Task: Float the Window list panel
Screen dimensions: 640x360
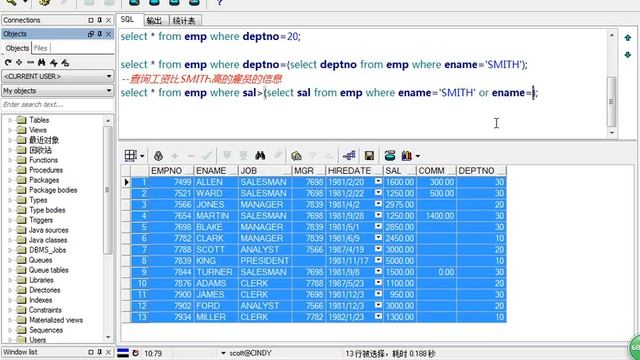Action: click(91, 352)
